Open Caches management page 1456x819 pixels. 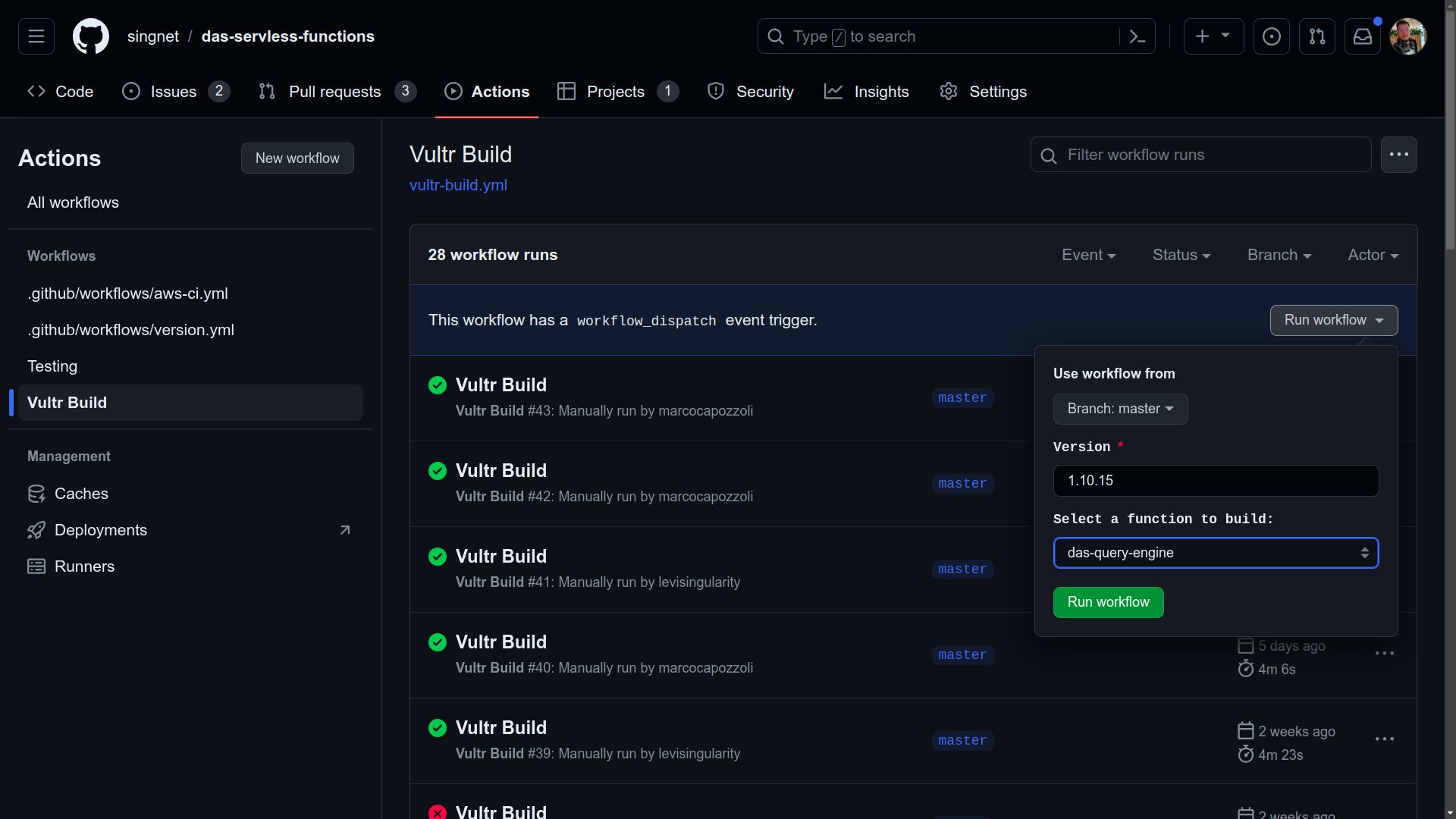190,494
